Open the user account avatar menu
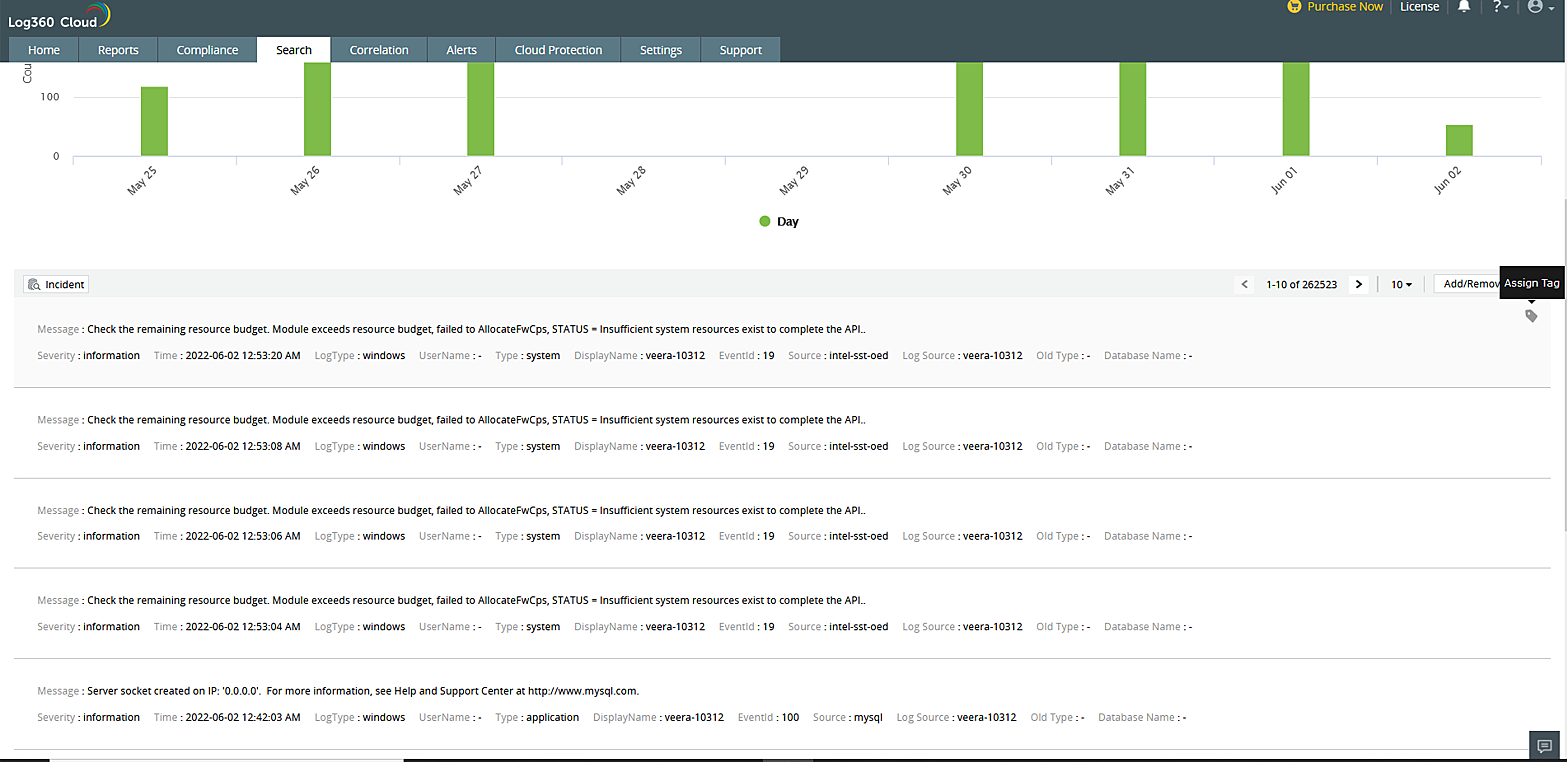Image resolution: width=1567 pixels, height=762 pixels. (1540, 7)
